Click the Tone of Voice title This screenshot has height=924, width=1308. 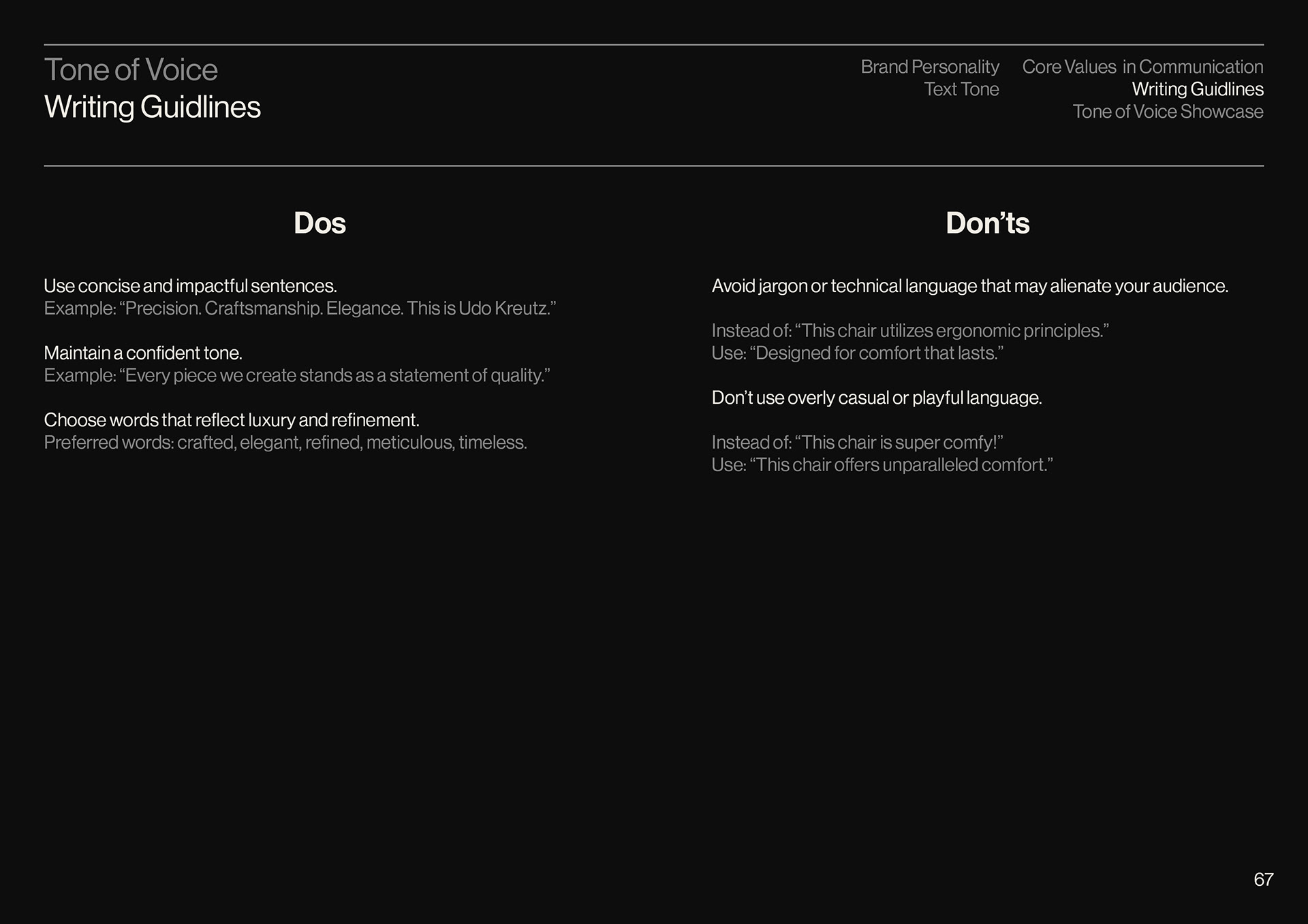pos(131,70)
